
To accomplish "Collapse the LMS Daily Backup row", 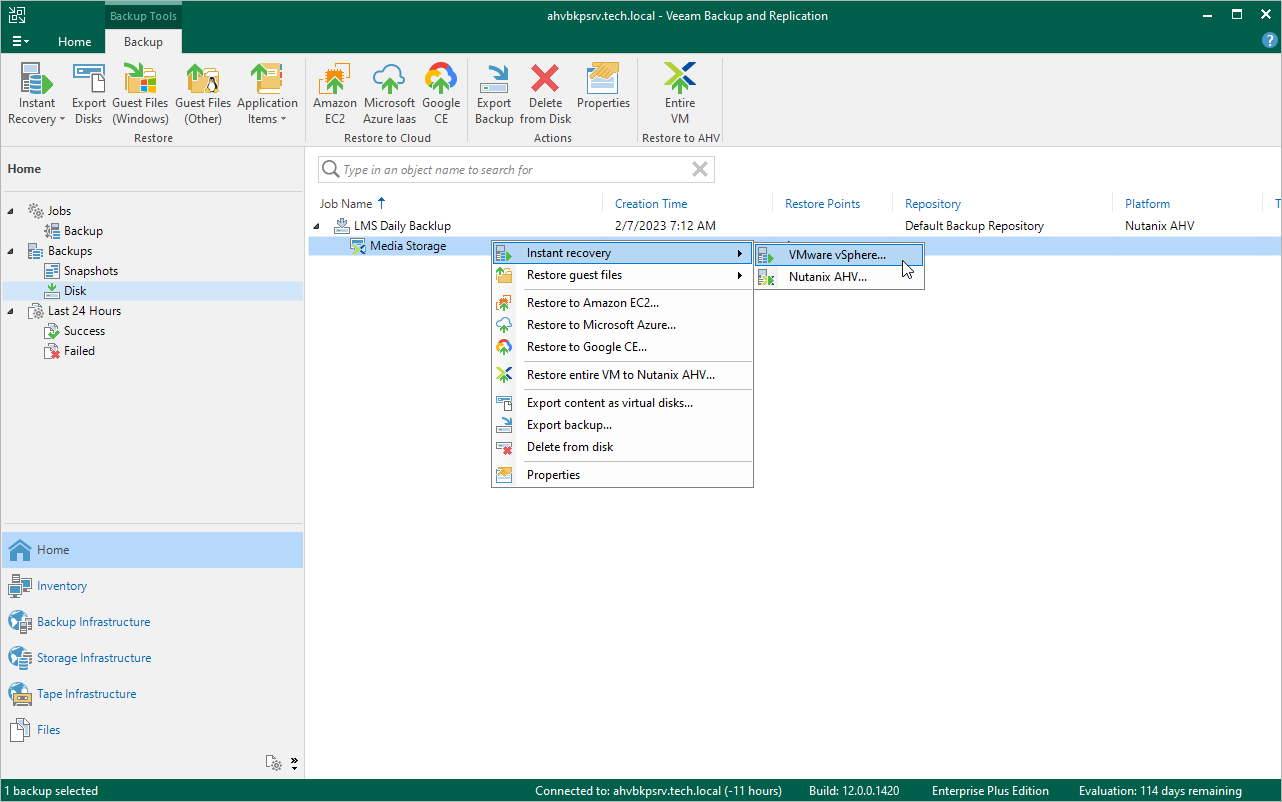I will coord(318,226).
